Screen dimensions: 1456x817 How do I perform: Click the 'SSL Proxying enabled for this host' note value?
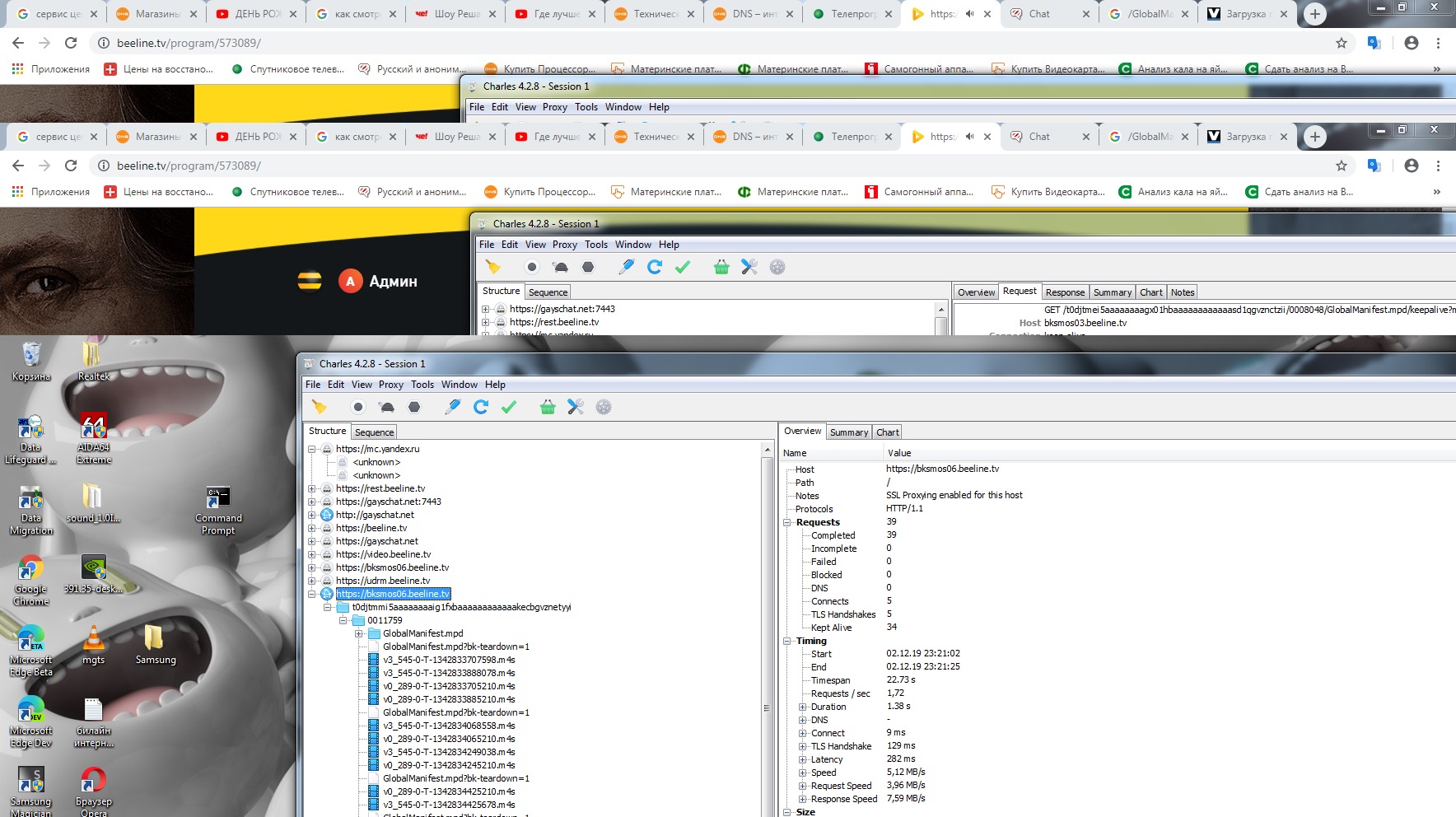tap(954, 496)
